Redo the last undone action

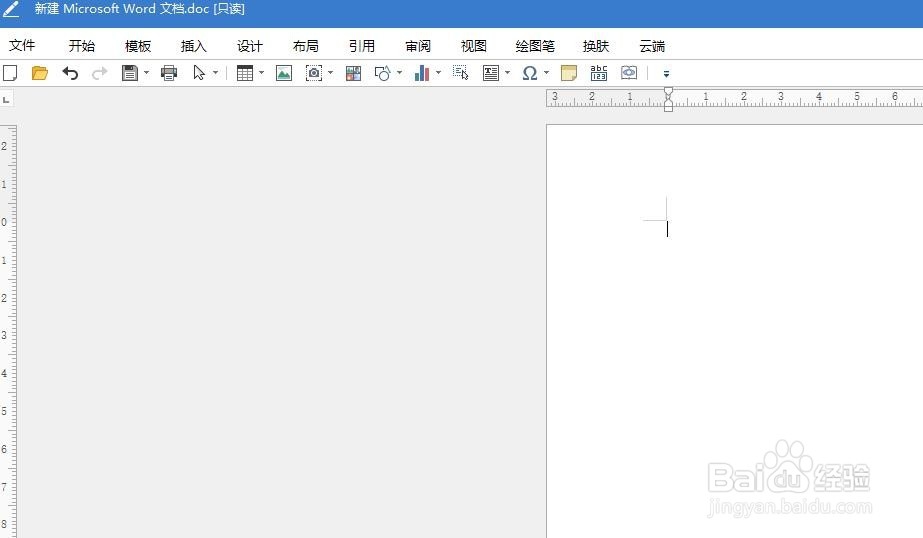(100, 73)
